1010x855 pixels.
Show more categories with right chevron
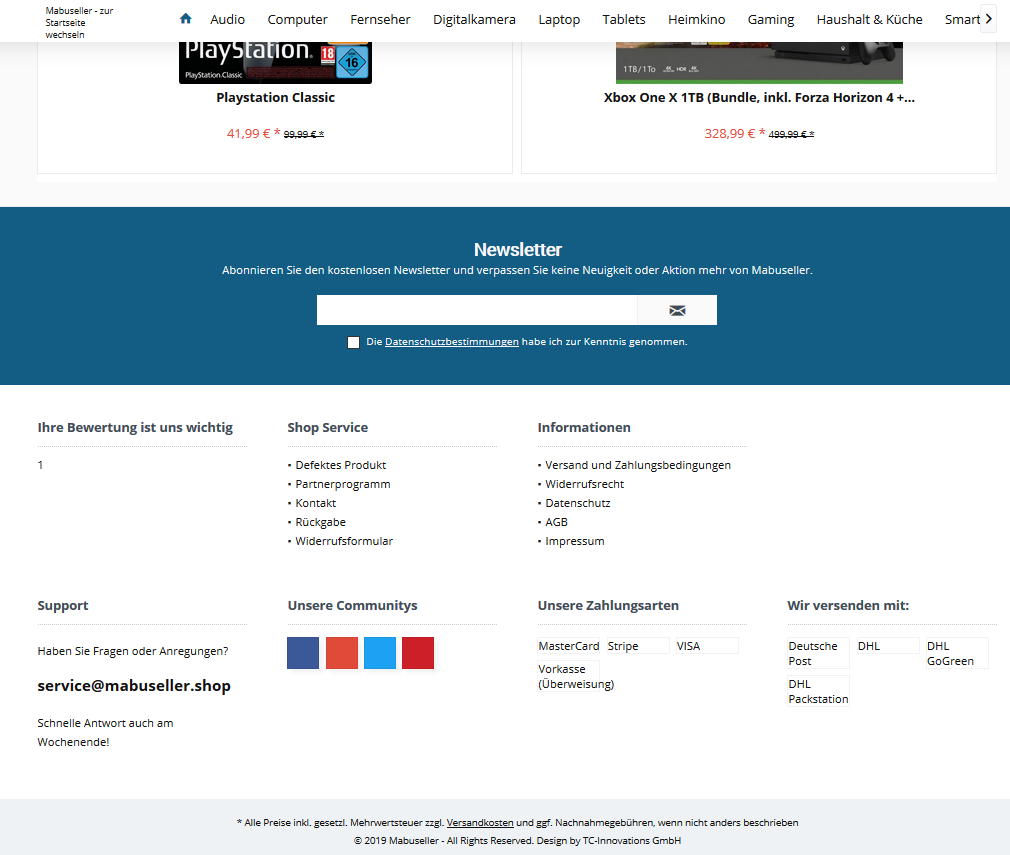click(x=988, y=19)
